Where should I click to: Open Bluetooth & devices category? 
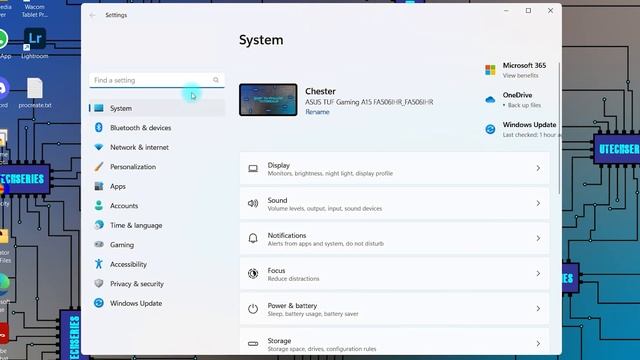coord(157,128)
